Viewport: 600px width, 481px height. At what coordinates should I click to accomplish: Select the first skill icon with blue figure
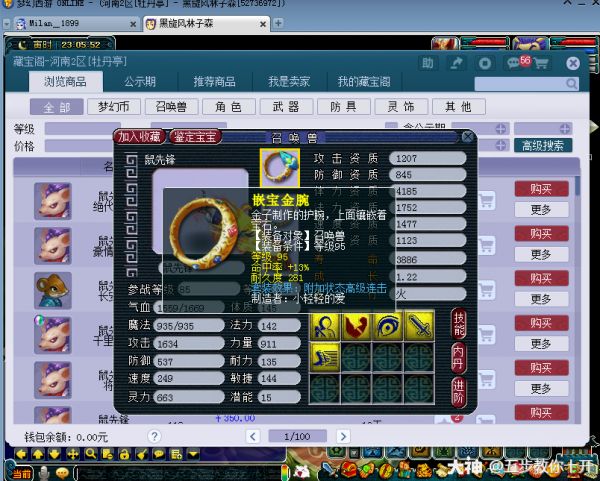324,326
